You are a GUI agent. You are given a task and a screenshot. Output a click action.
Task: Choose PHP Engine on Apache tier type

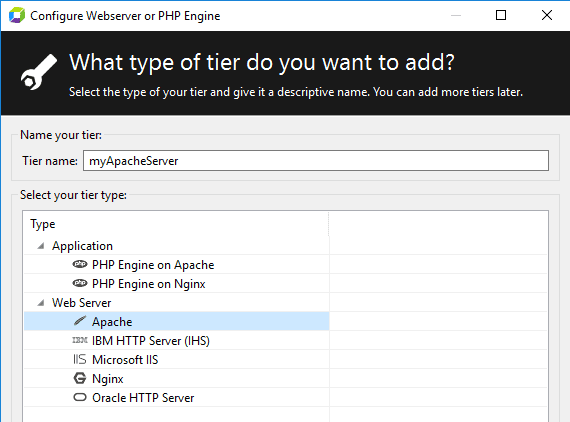(177, 265)
